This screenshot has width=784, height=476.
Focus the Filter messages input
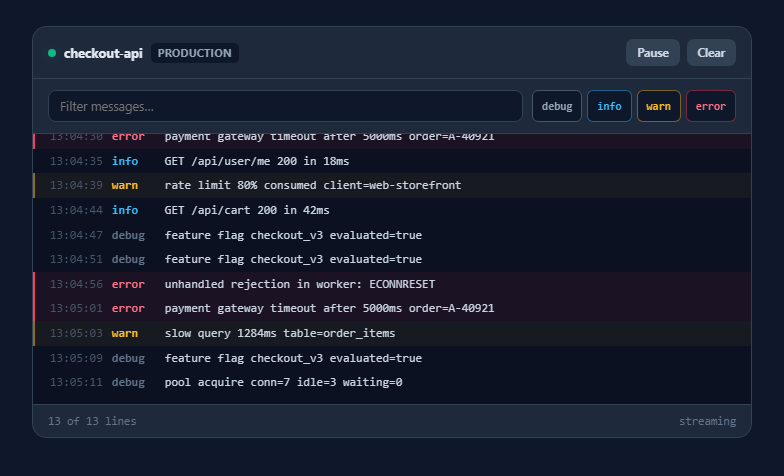[285, 106]
